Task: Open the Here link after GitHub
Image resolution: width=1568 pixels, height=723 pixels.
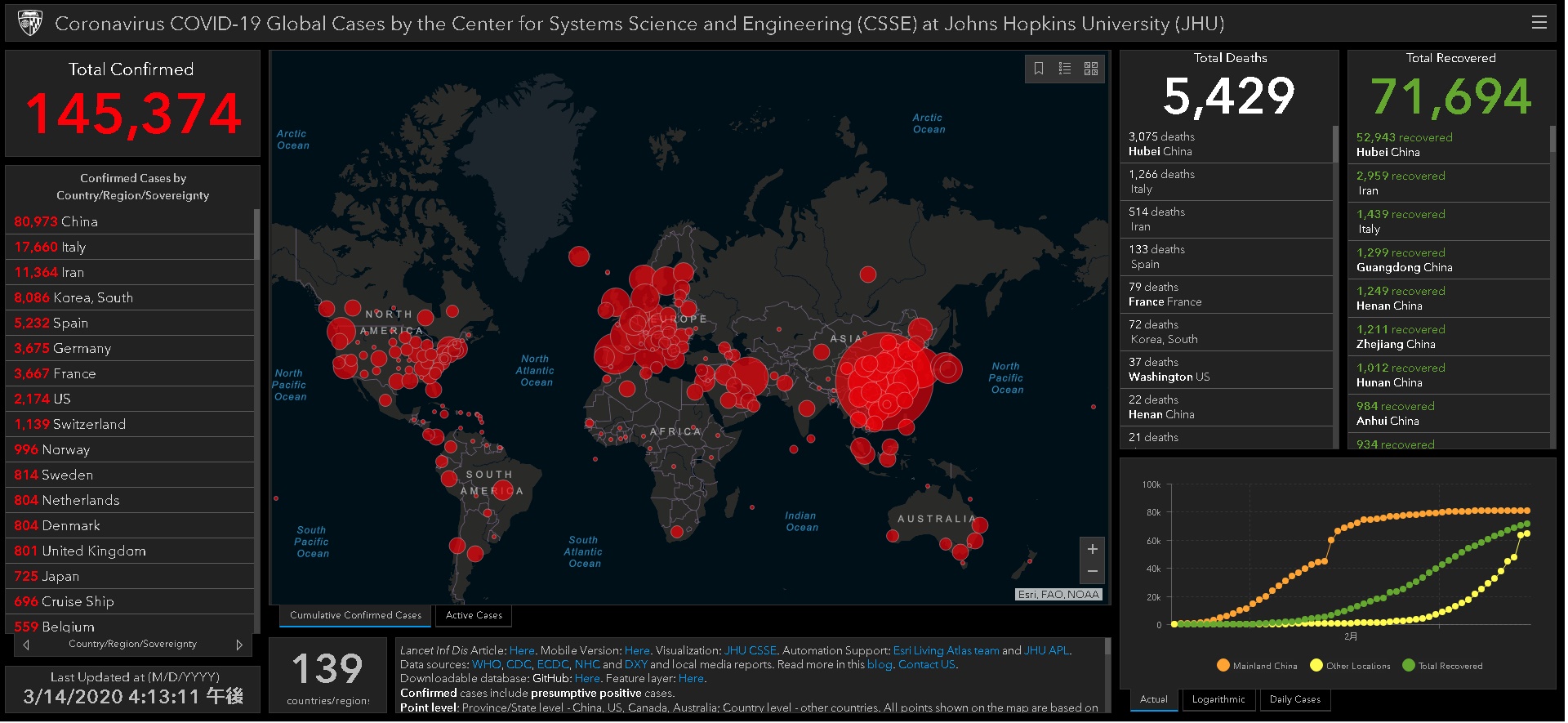Action: pos(587,679)
